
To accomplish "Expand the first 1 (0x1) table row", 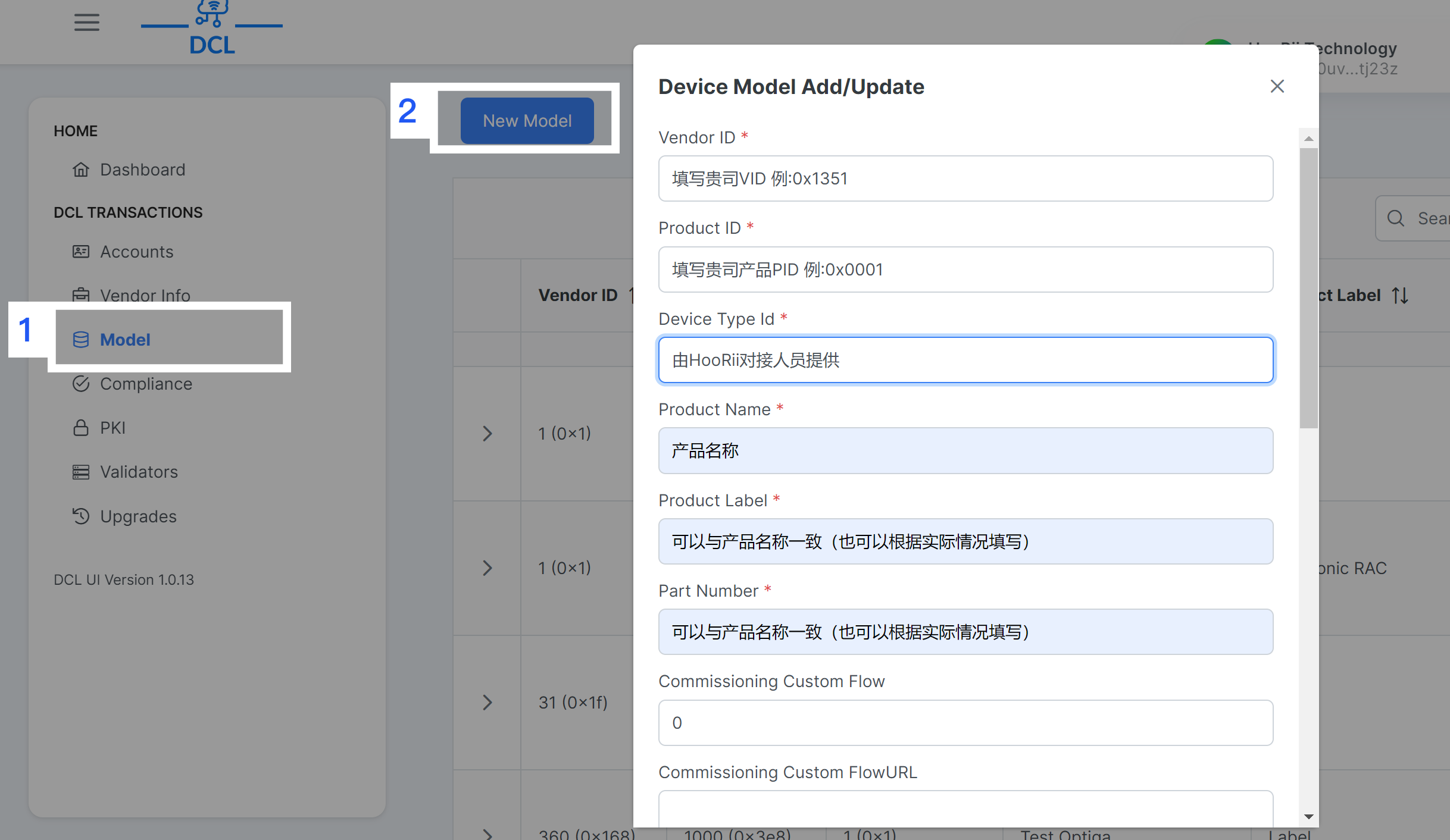I will point(487,433).
